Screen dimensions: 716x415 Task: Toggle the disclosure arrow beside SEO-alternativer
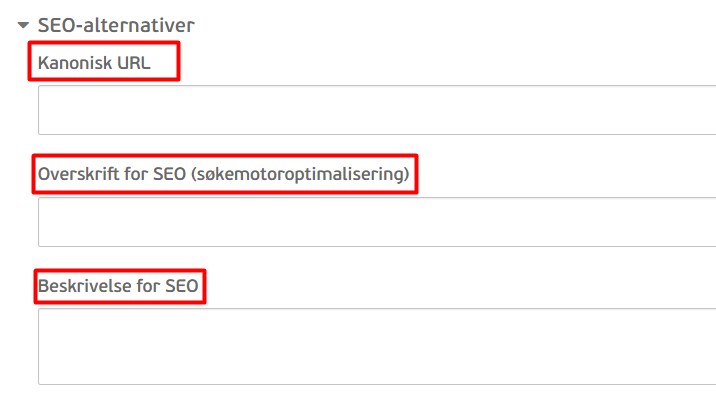tap(23, 25)
